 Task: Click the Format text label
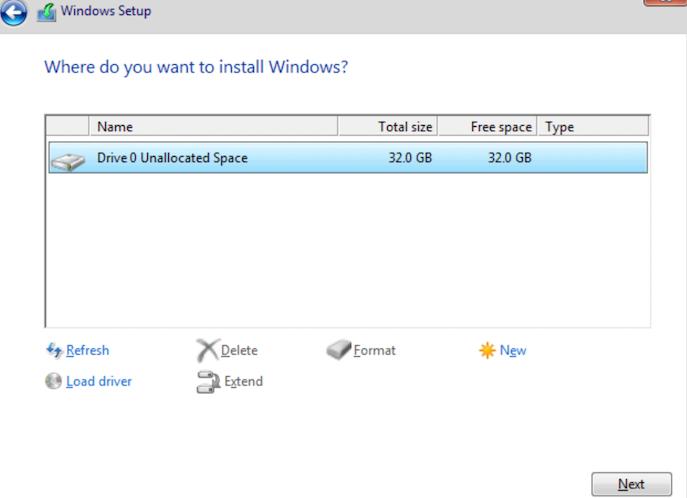pos(375,350)
